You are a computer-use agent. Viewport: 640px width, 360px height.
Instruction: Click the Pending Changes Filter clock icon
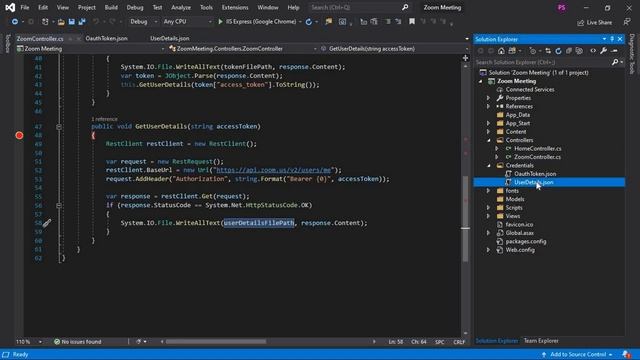(533, 51)
